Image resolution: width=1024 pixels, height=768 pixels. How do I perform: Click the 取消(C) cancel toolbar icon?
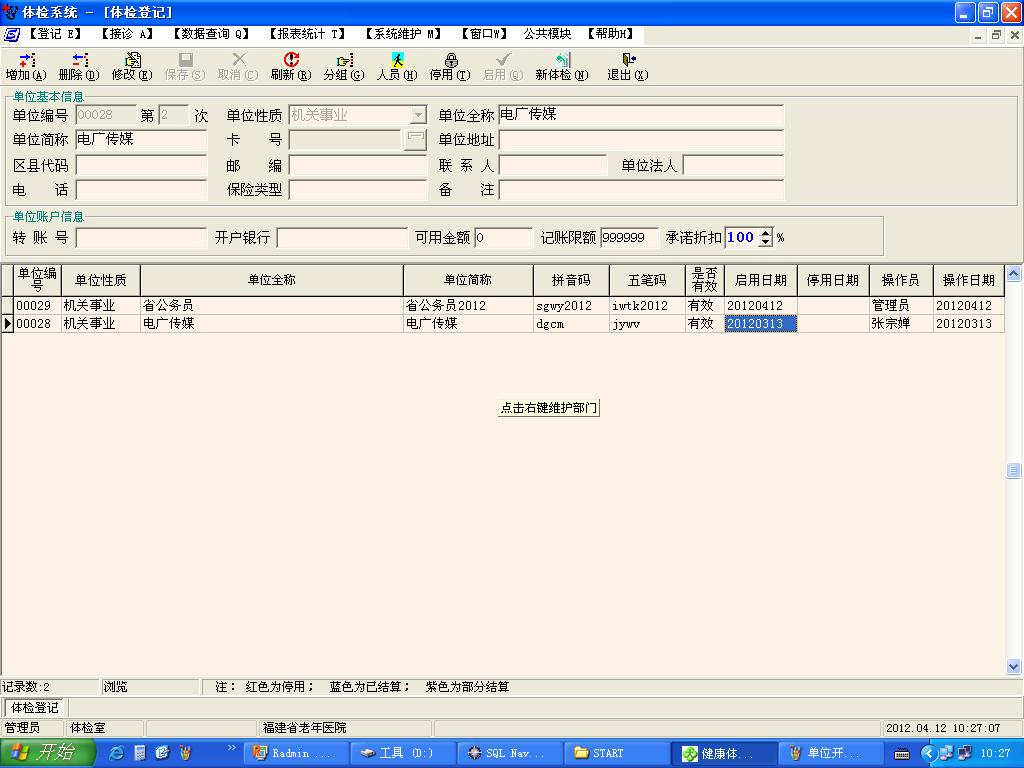[238, 67]
